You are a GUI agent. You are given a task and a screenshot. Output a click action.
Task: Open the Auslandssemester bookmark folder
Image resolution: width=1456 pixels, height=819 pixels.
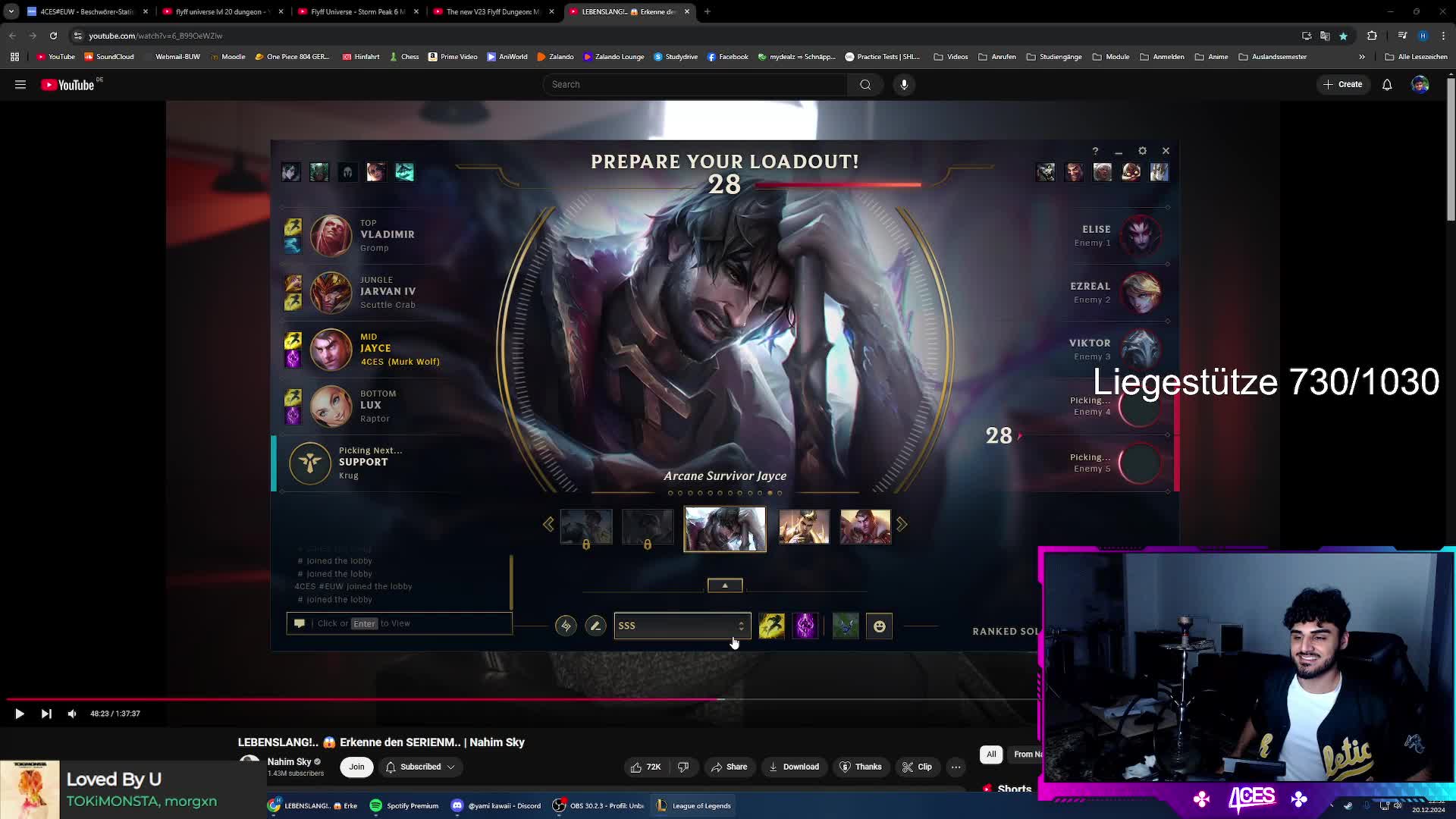(1272, 57)
